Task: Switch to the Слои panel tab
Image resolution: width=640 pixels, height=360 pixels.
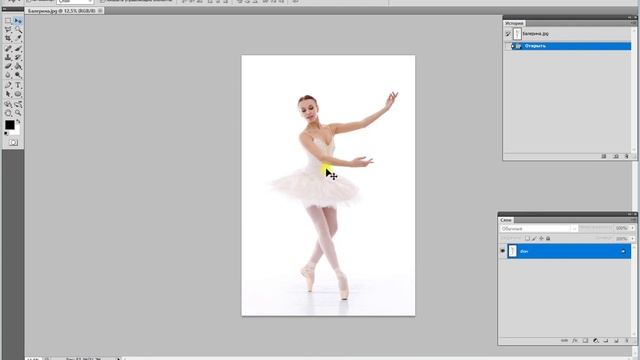Action: pos(506,220)
